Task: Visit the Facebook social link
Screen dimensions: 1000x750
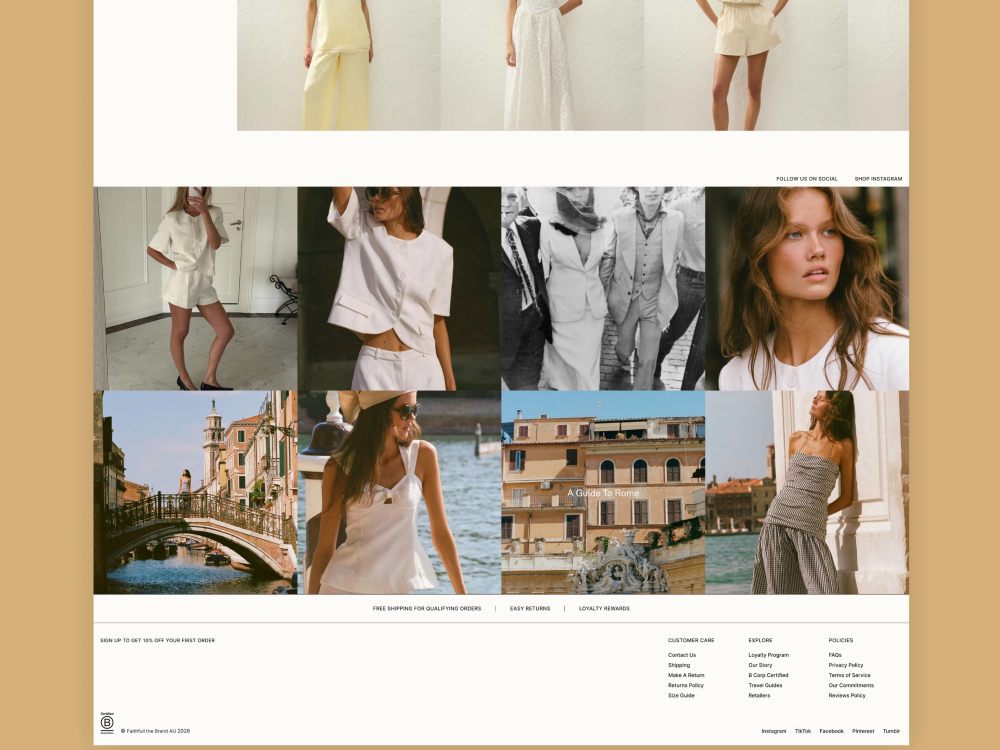Action: tap(832, 732)
